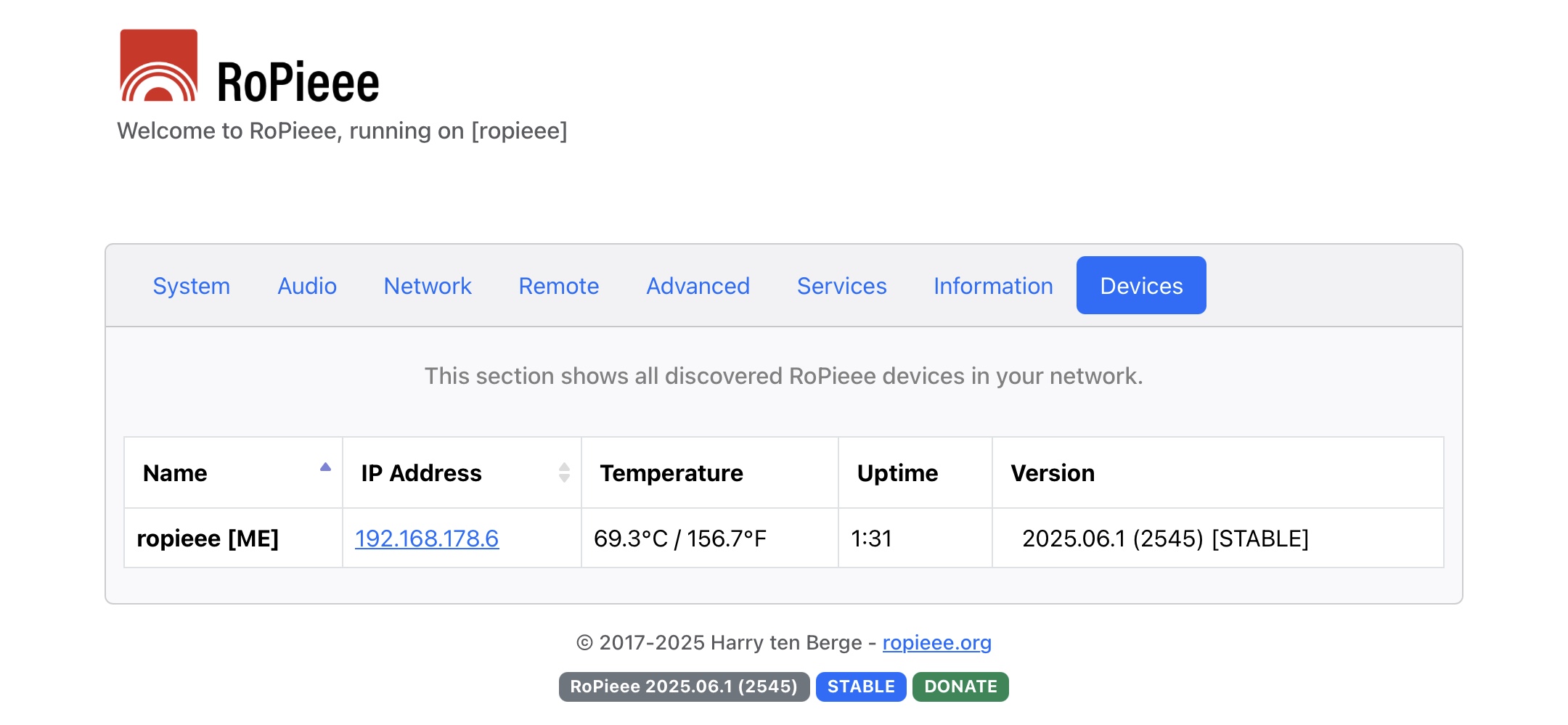This screenshot has width=1568, height=725.
Task: Click the STABLE channel badge
Action: (x=861, y=687)
